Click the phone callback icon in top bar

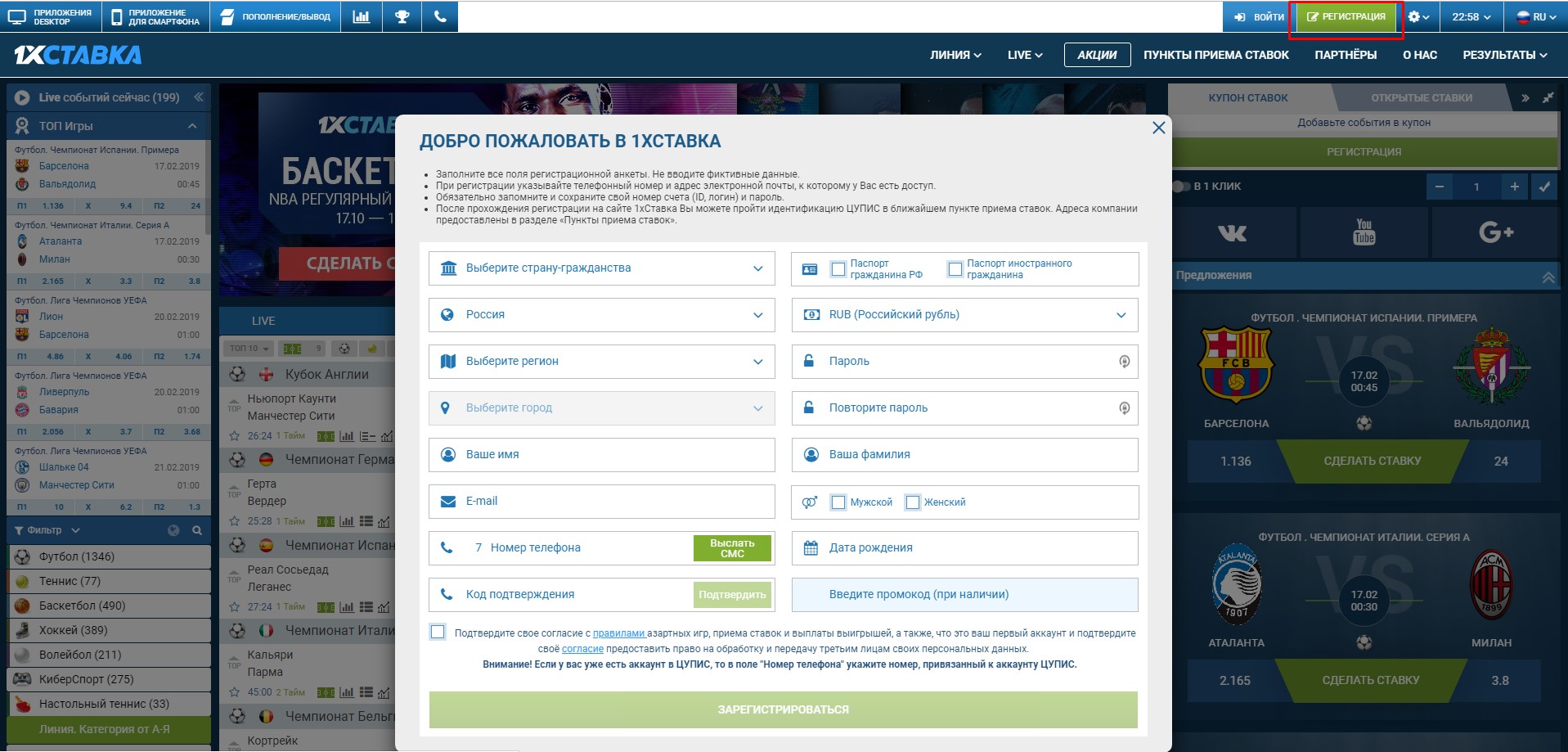[440, 16]
